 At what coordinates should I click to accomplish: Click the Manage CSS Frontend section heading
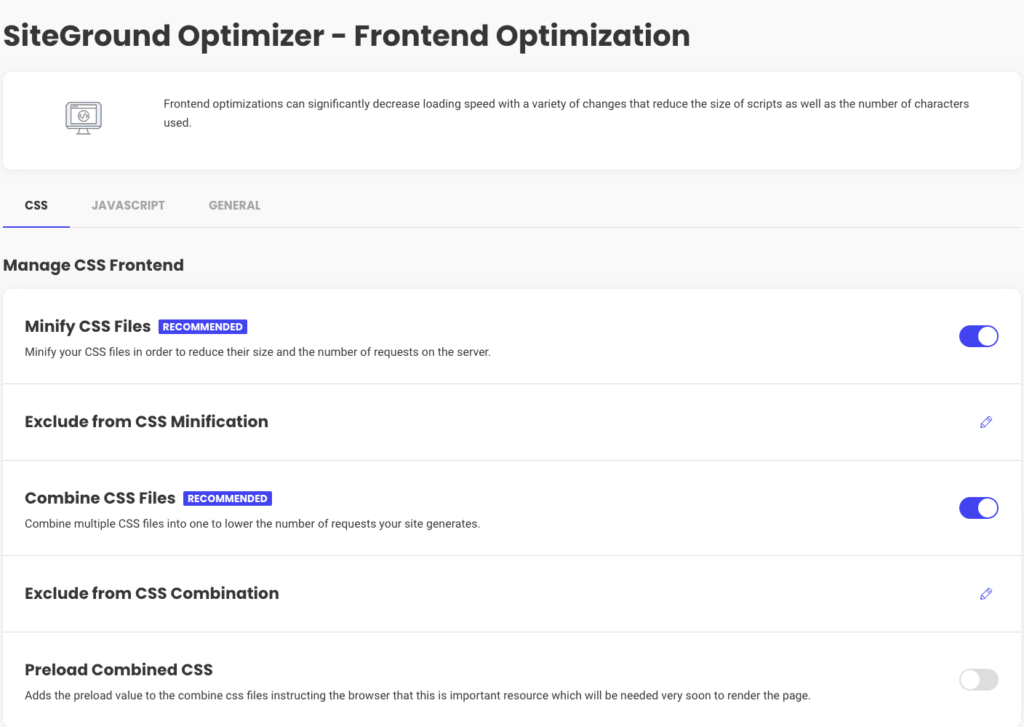coord(93,265)
